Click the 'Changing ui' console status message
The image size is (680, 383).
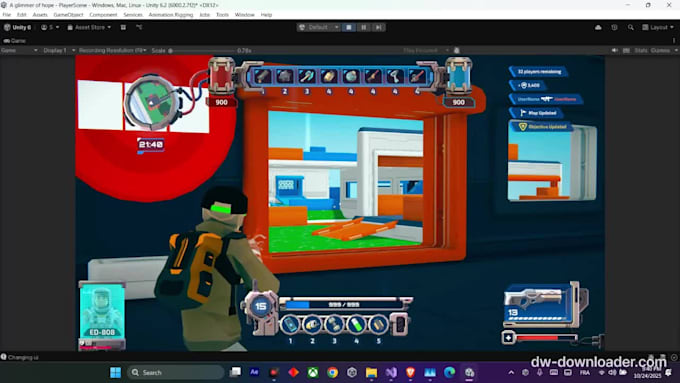(x=23, y=357)
